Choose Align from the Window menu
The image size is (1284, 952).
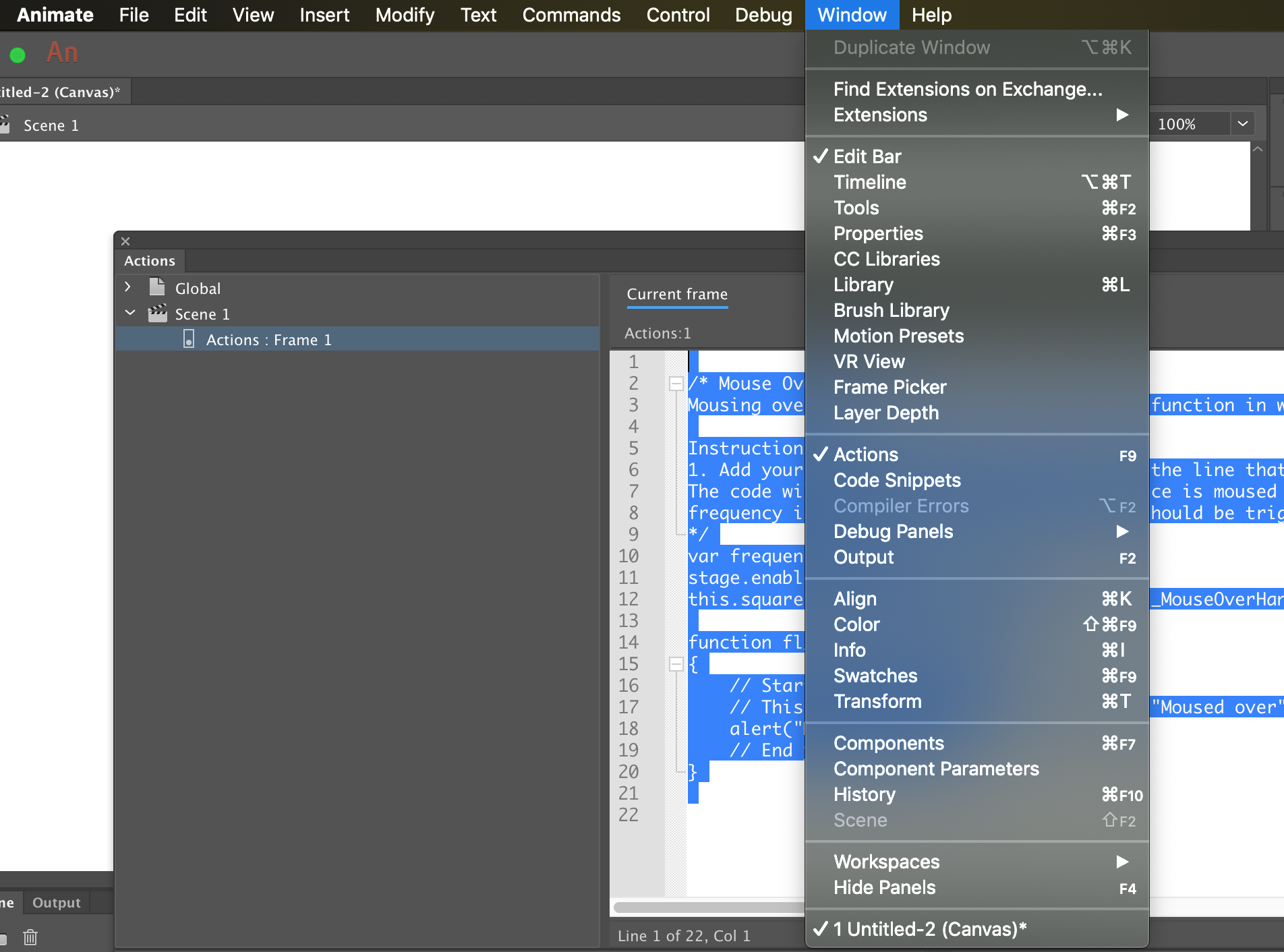point(977,599)
